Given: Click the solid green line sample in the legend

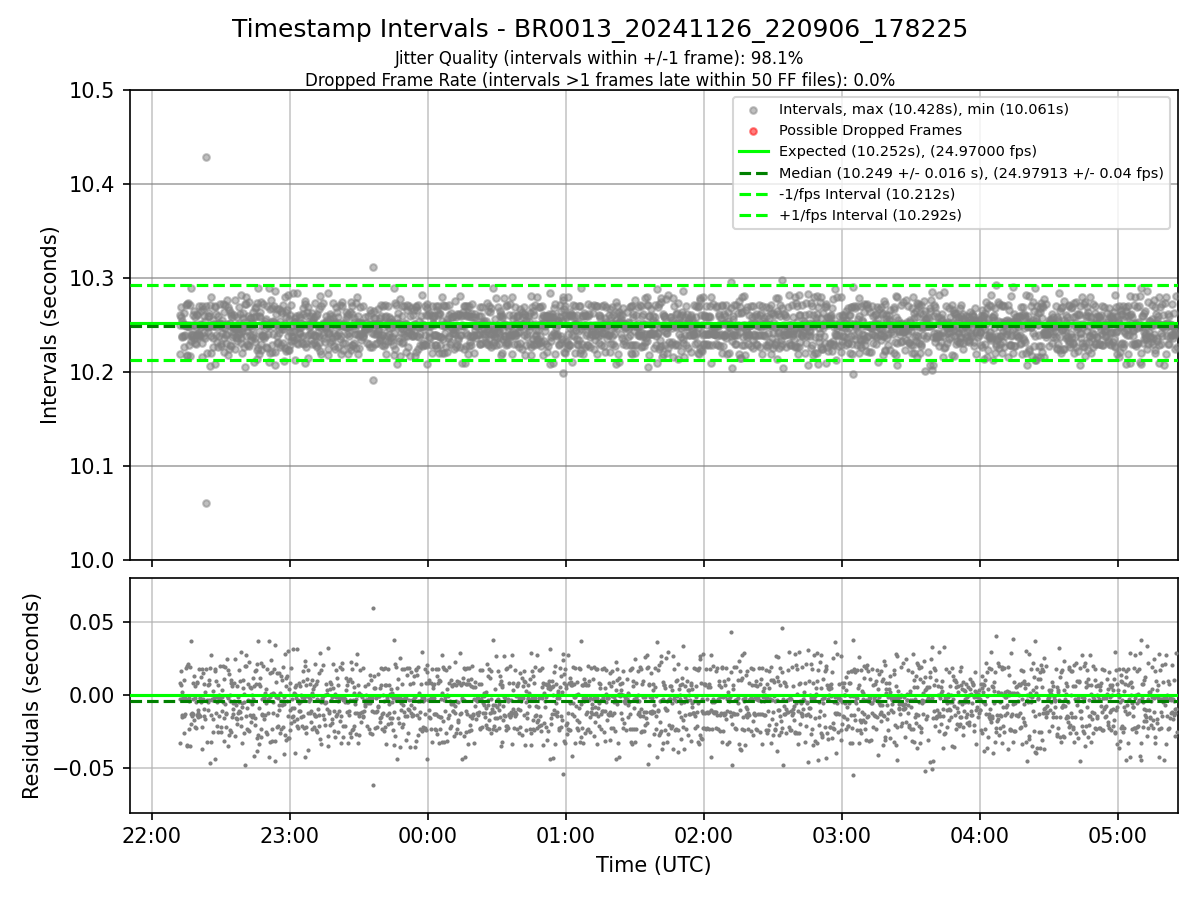Looking at the screenshot, I should click(x=754, y=152).
